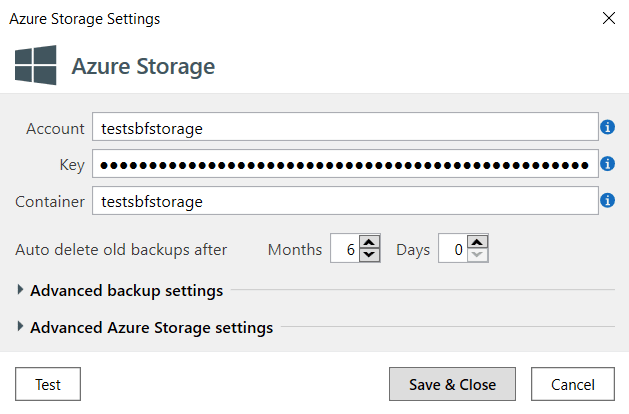Click into the masked Key field
Image resolution: width=629 pixels, height=414 pixels.
344,164
